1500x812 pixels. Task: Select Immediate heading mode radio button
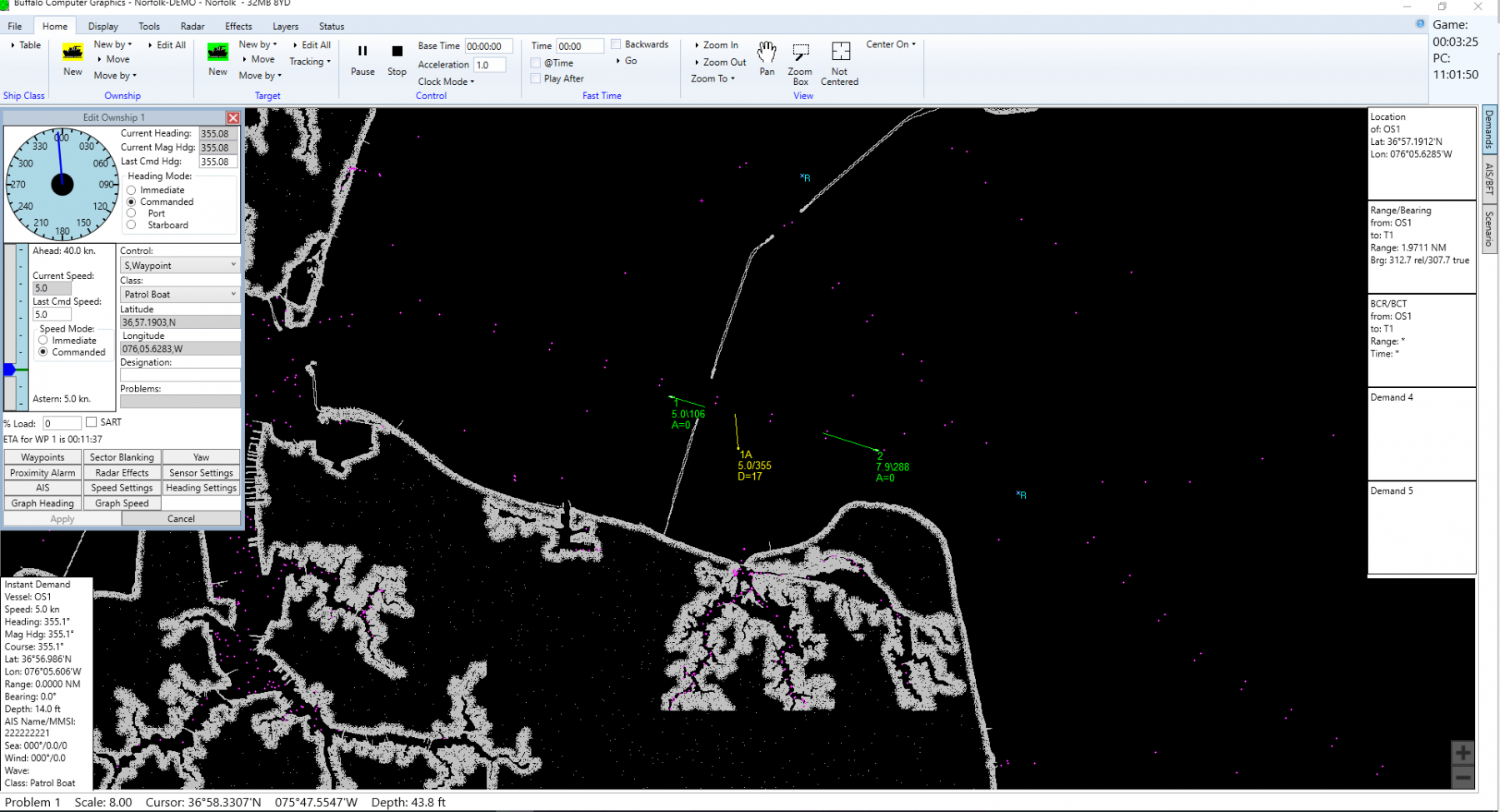click(x=132, y=191)
